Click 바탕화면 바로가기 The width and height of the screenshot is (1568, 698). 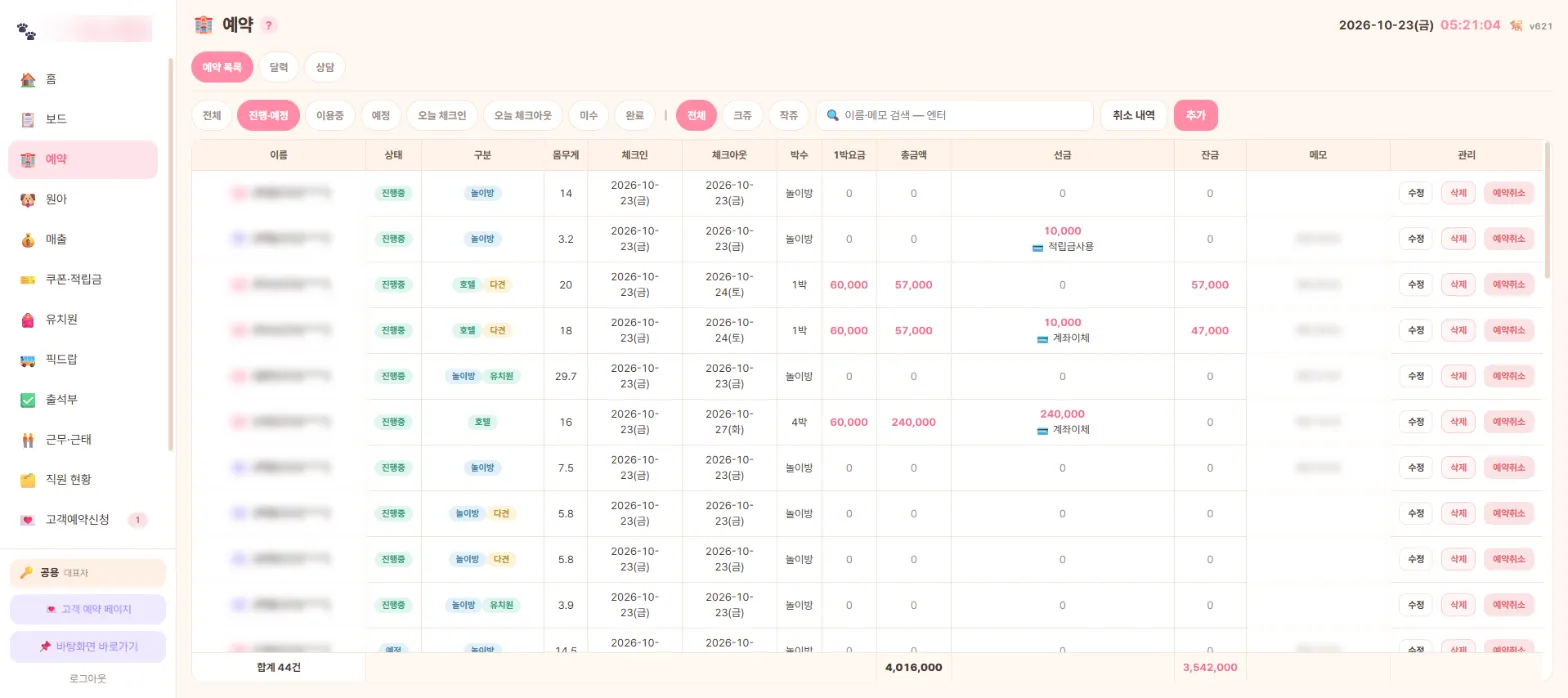tap(87, 647)
